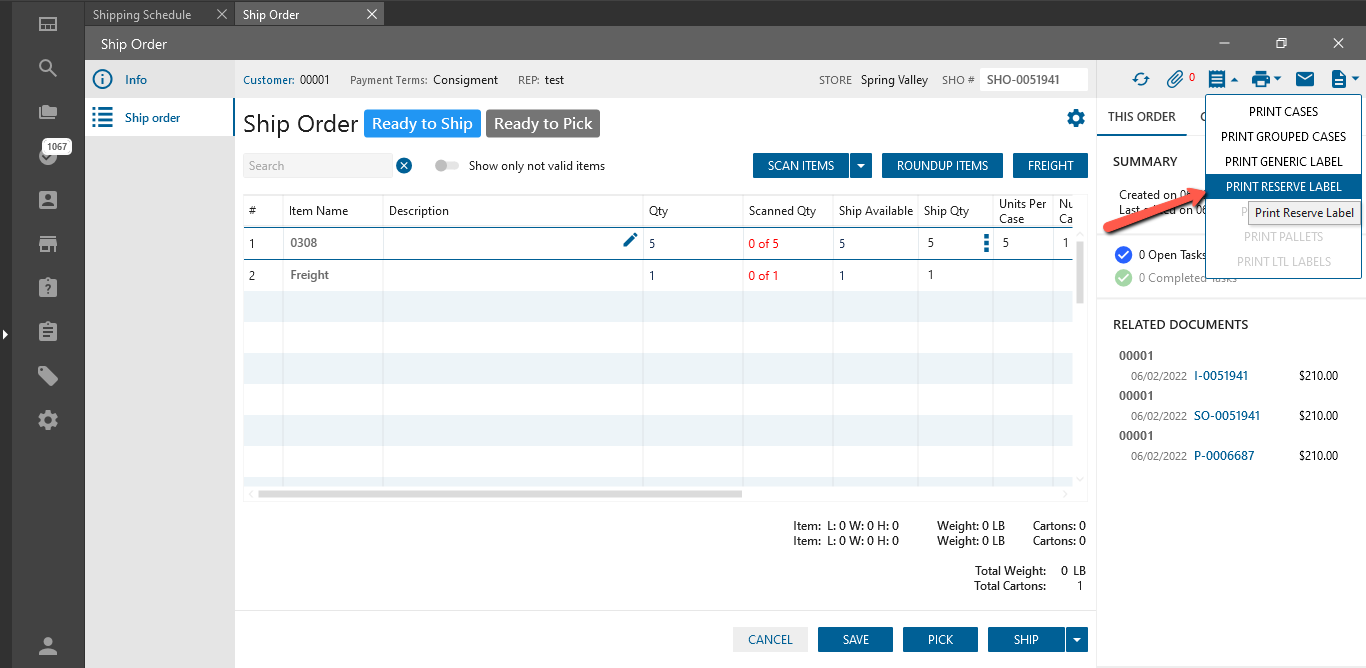Screen dimensions: 1366x668
Task: Click the email envelope icon
Action: pos(1305,79)
